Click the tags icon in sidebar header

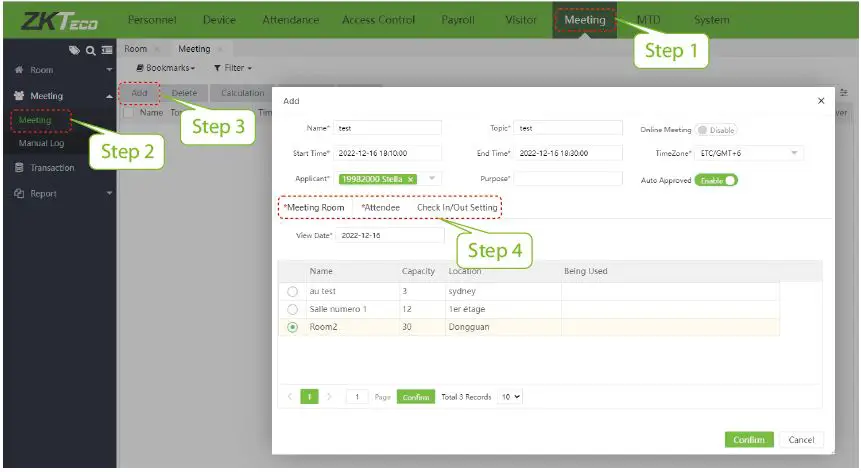click(74, 50)
